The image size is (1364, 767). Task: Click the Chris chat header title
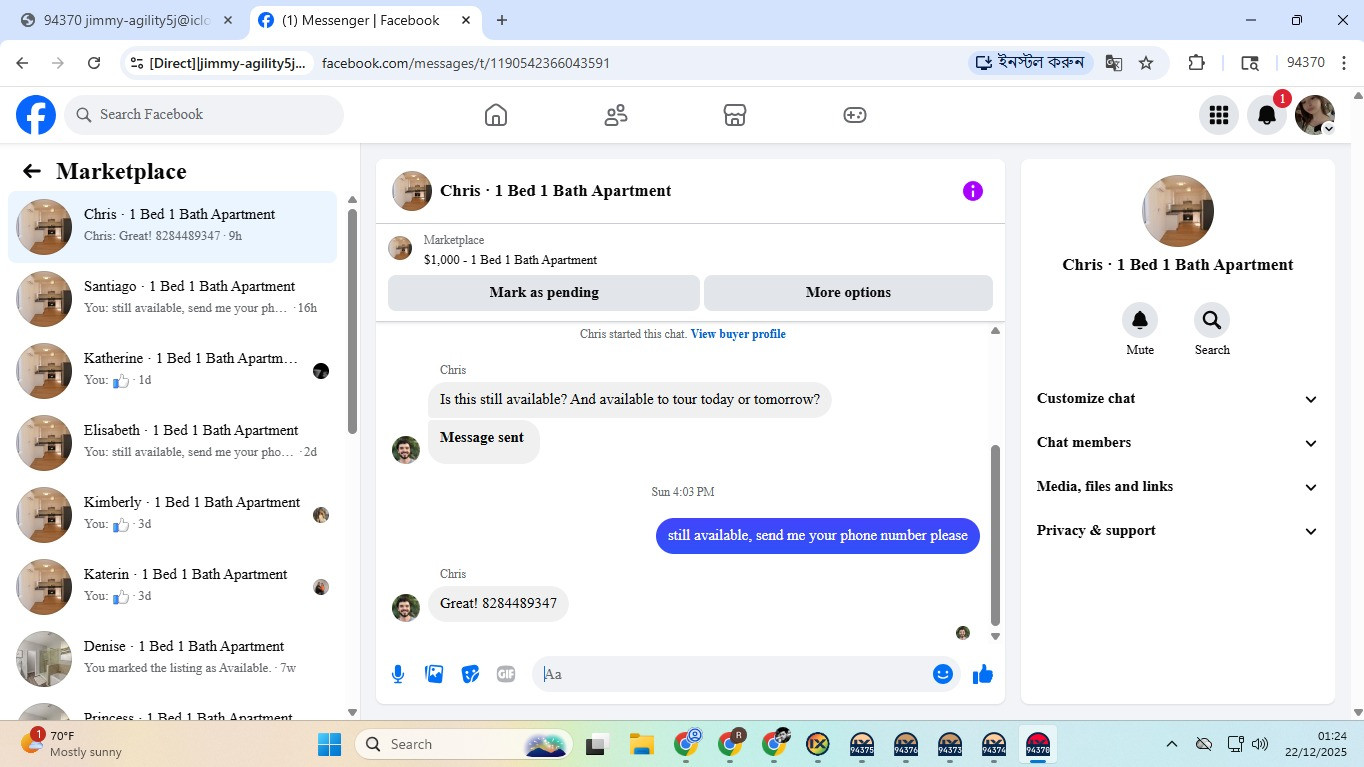pos(555,191)
